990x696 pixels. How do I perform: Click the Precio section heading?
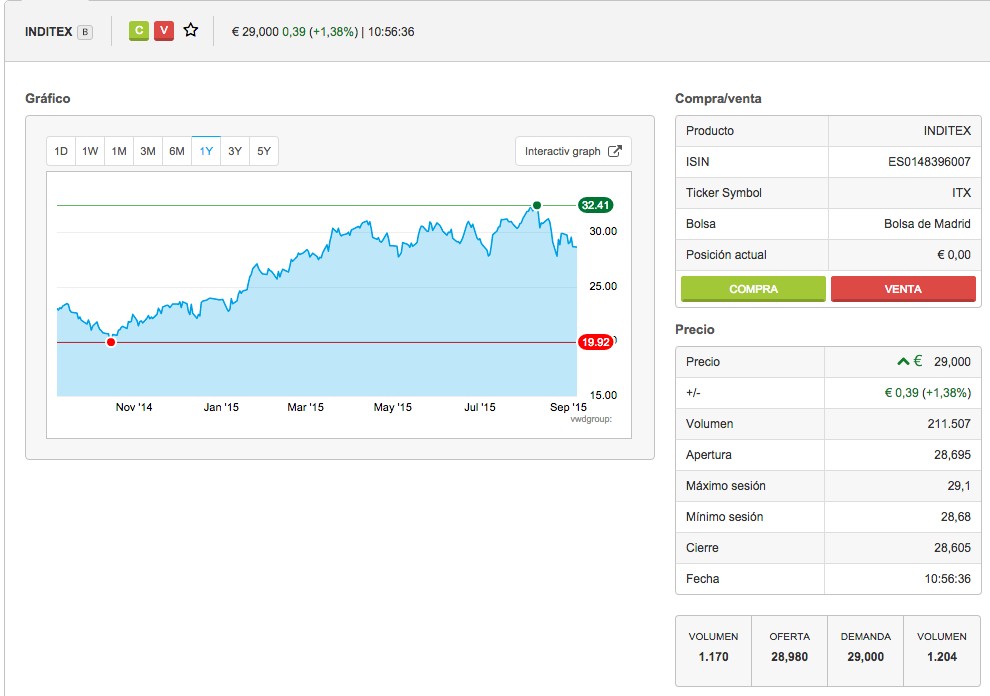(695, 330)
